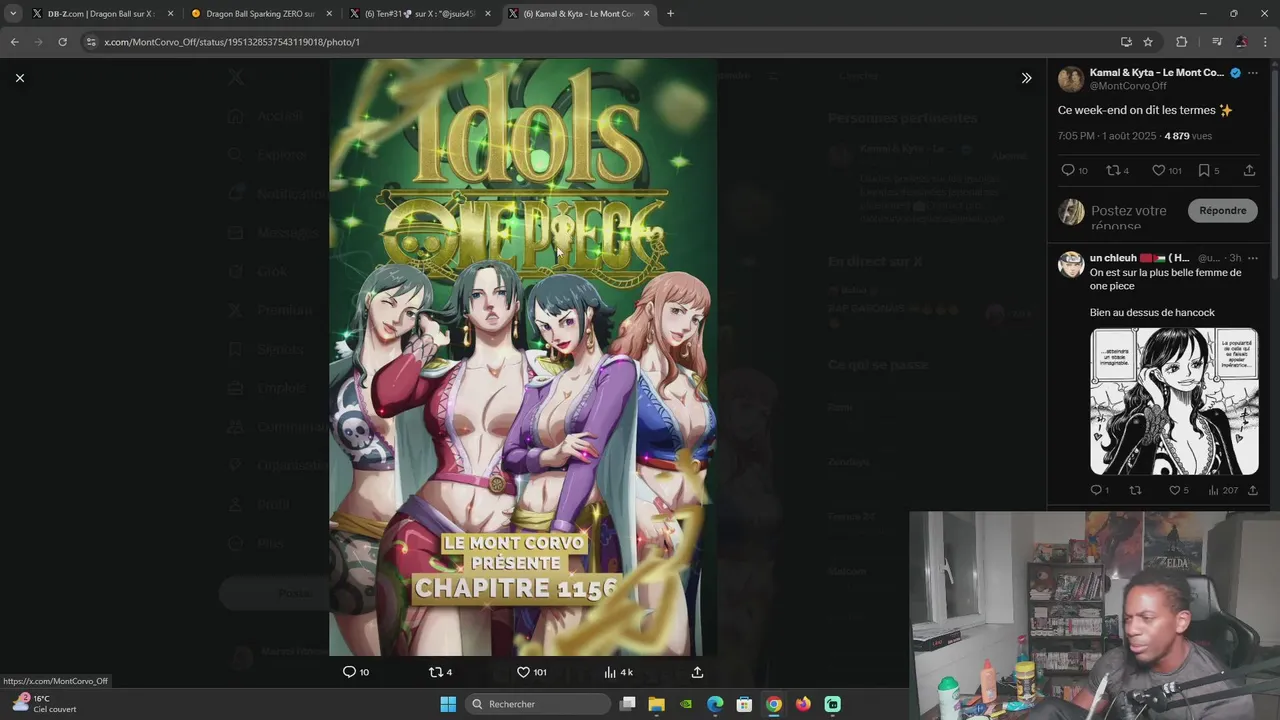Share un chleuh's comment

(1253, 490)
